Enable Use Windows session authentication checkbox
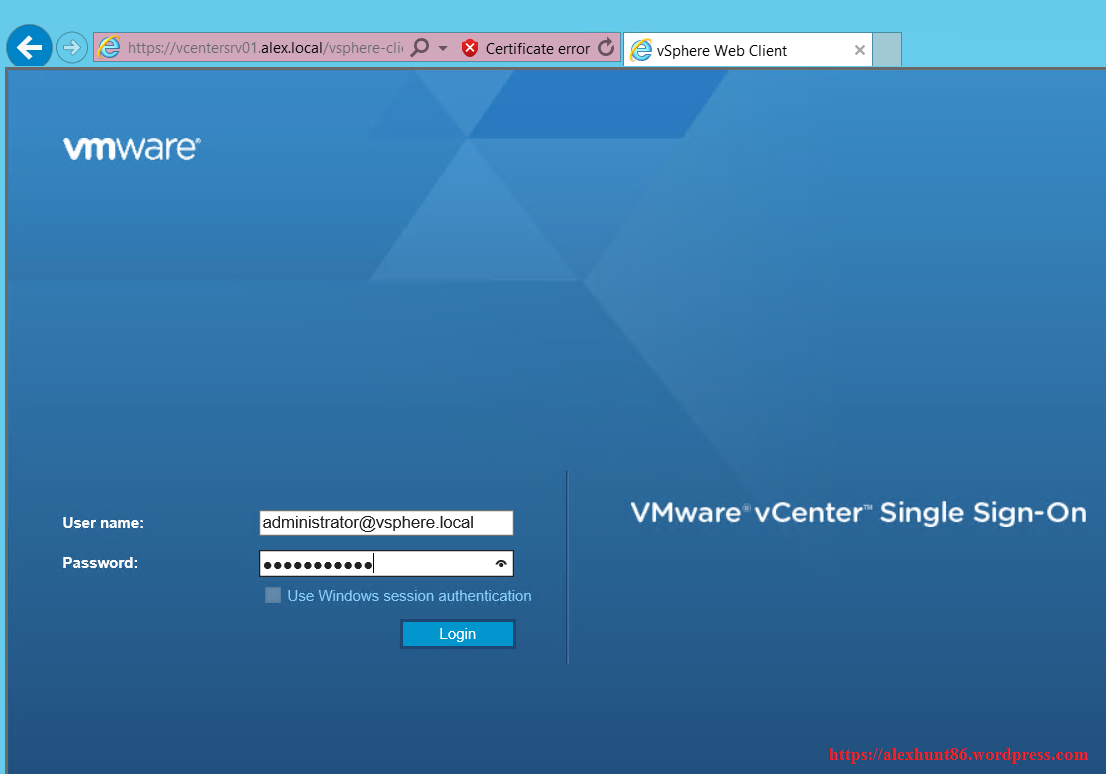 coord(273,595)
